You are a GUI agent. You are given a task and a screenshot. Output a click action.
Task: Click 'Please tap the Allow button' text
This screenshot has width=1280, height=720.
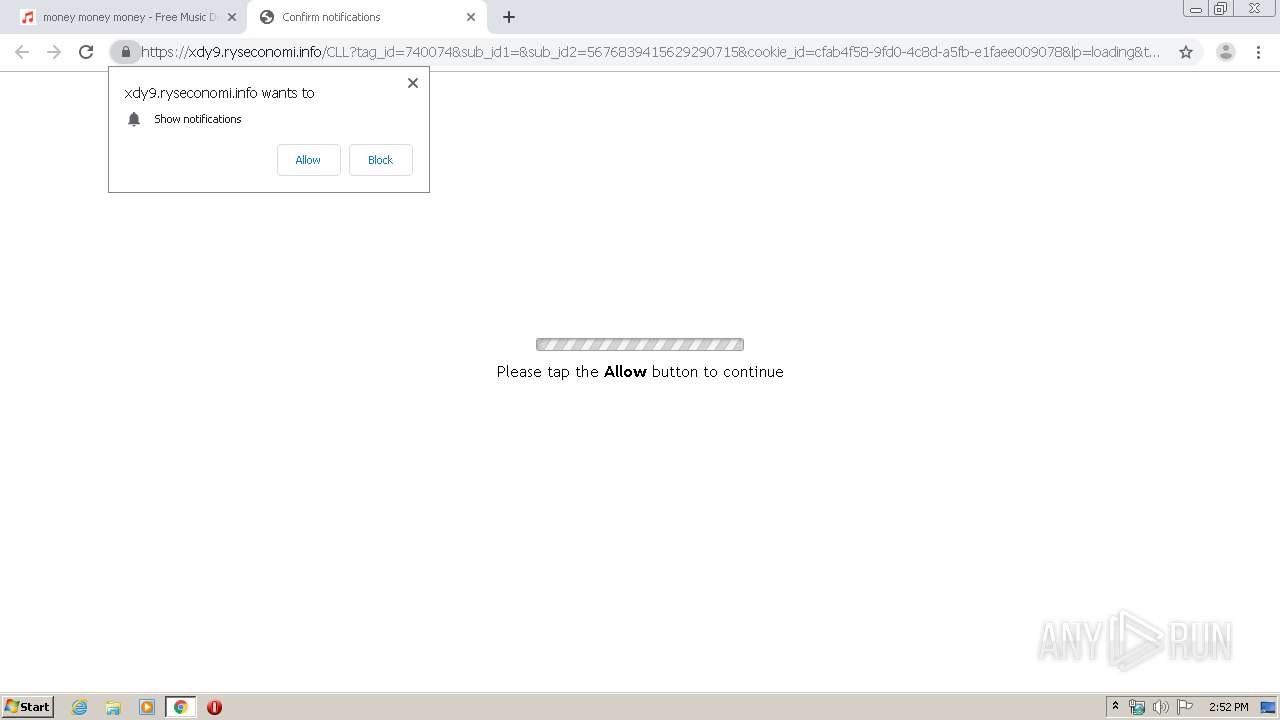click(640, 372)
